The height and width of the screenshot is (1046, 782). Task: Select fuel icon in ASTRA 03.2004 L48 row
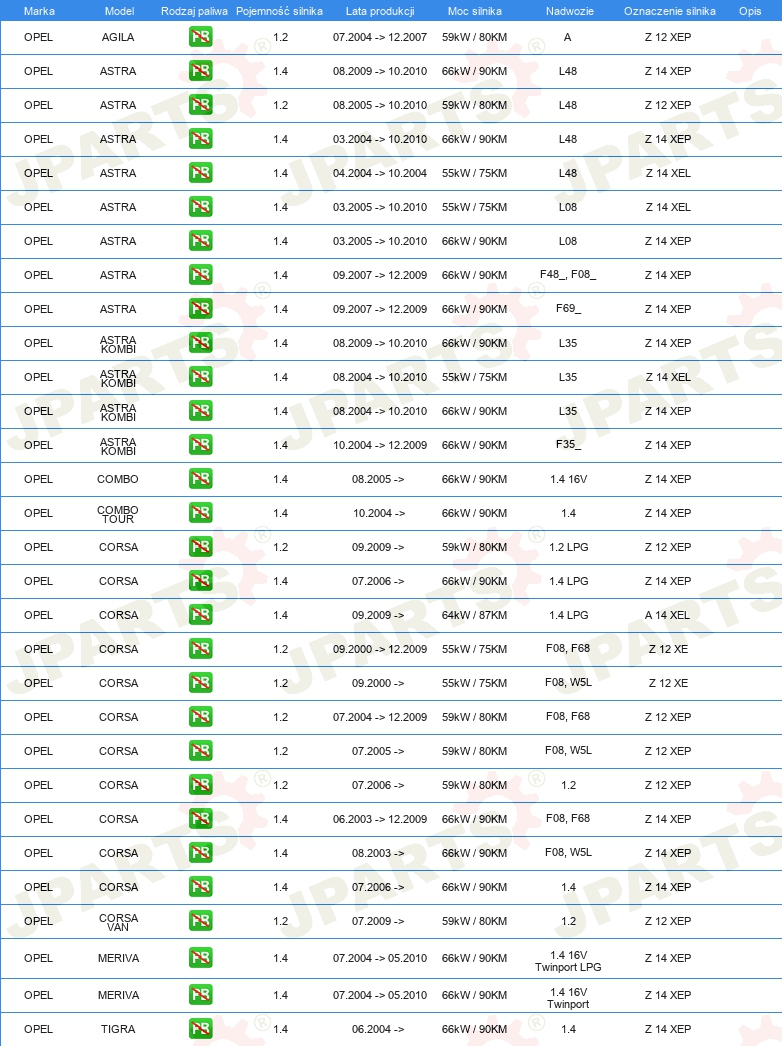pos(200,139)
